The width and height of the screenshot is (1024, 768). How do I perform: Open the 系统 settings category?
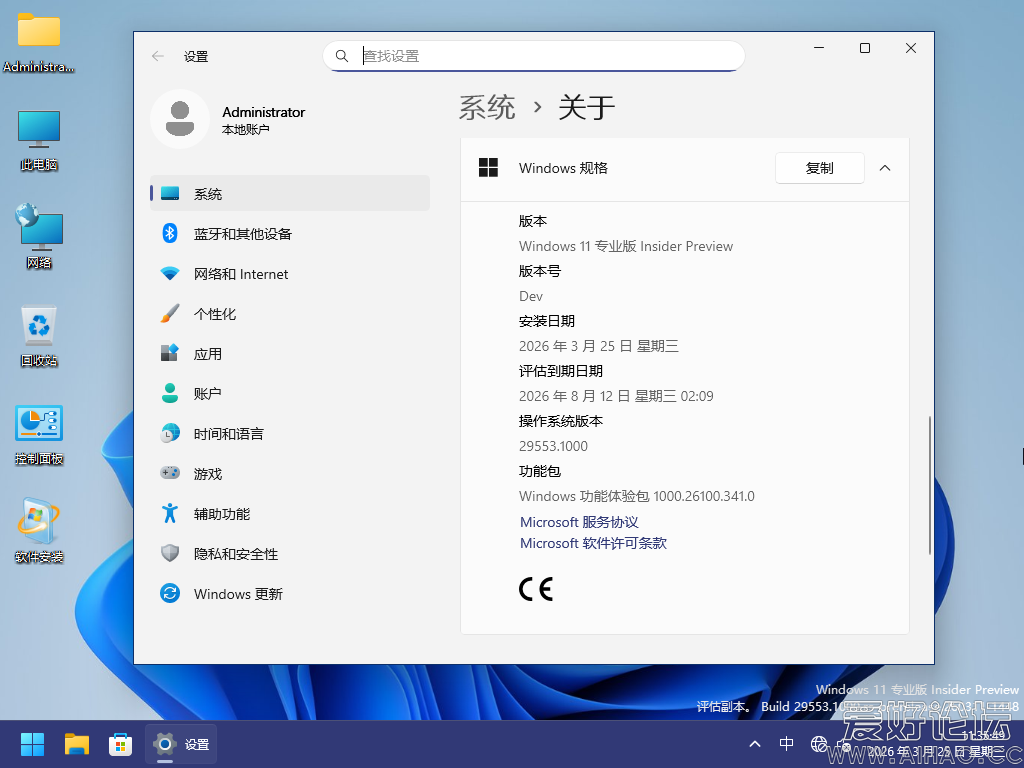pyautogui.click(x=289, y=193)
